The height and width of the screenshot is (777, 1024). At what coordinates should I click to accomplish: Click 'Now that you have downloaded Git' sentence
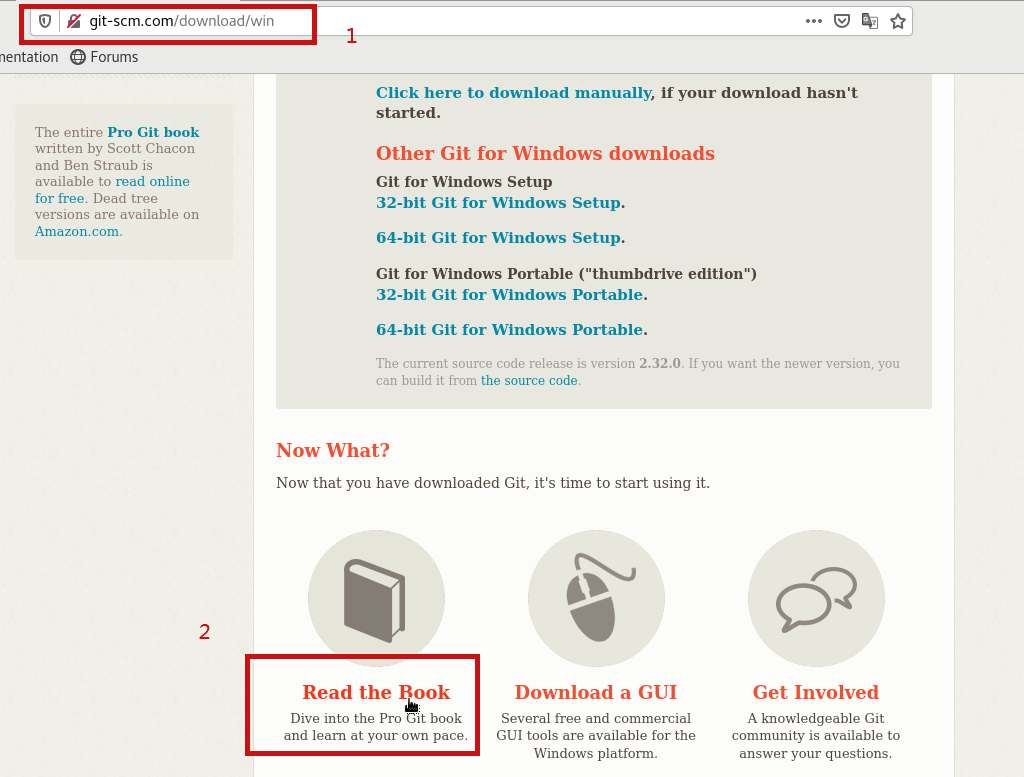493,483
